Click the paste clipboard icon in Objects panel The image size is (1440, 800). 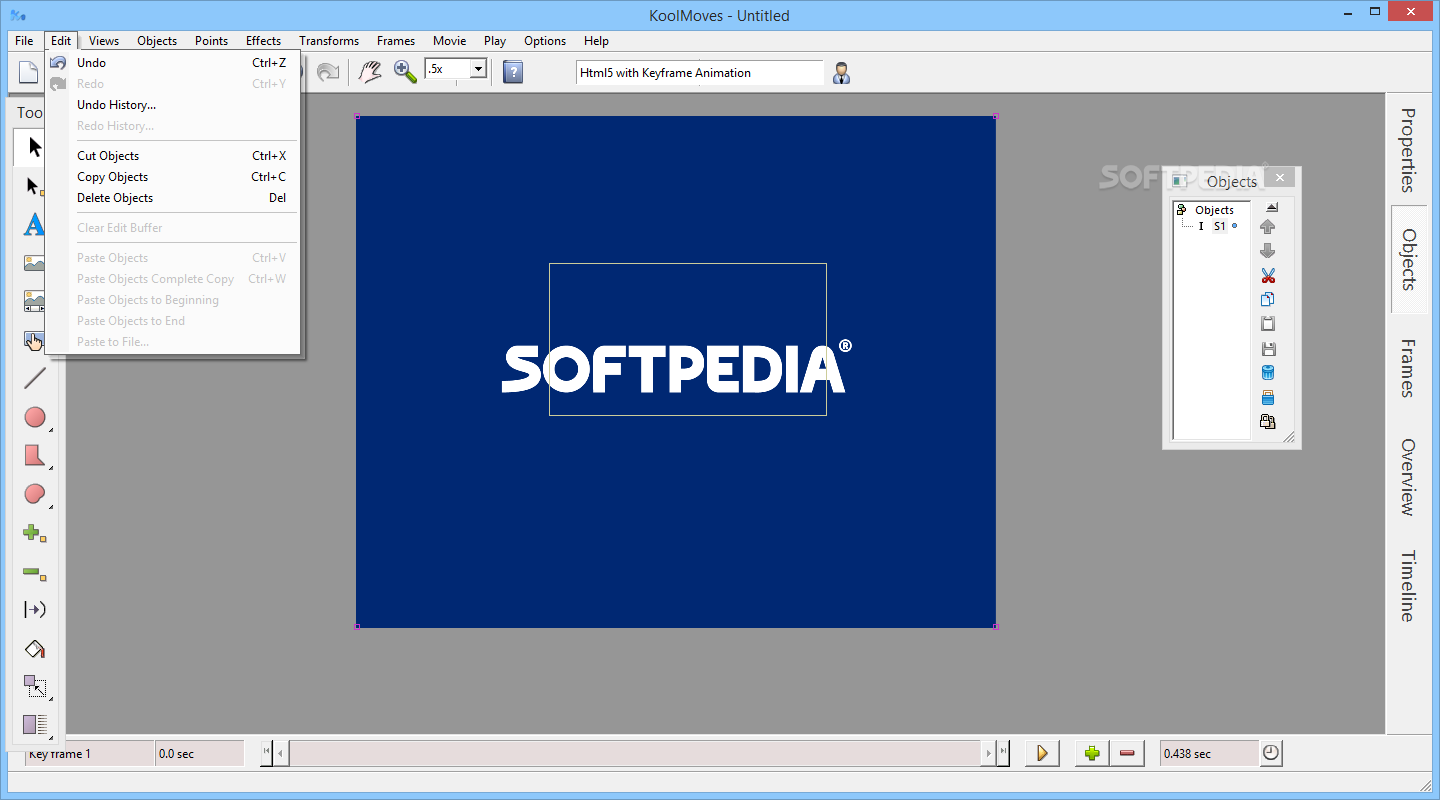click(x=1268, y=324)
